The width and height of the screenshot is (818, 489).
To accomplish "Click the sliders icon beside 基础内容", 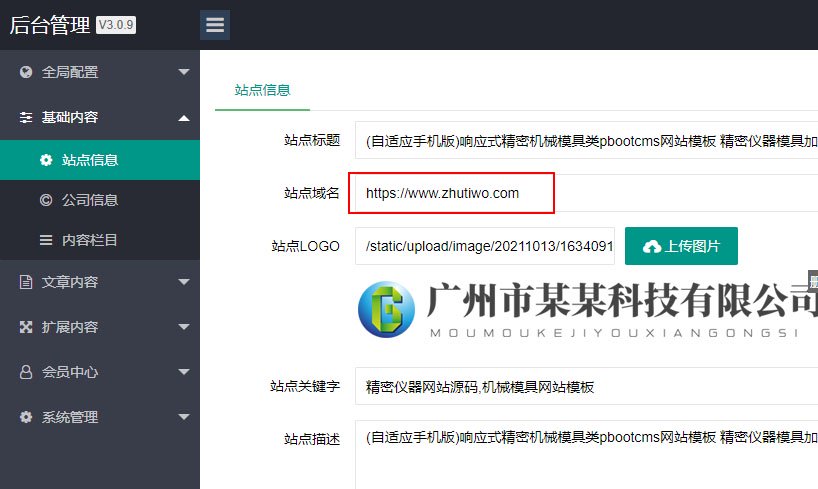I will point(26,117).
